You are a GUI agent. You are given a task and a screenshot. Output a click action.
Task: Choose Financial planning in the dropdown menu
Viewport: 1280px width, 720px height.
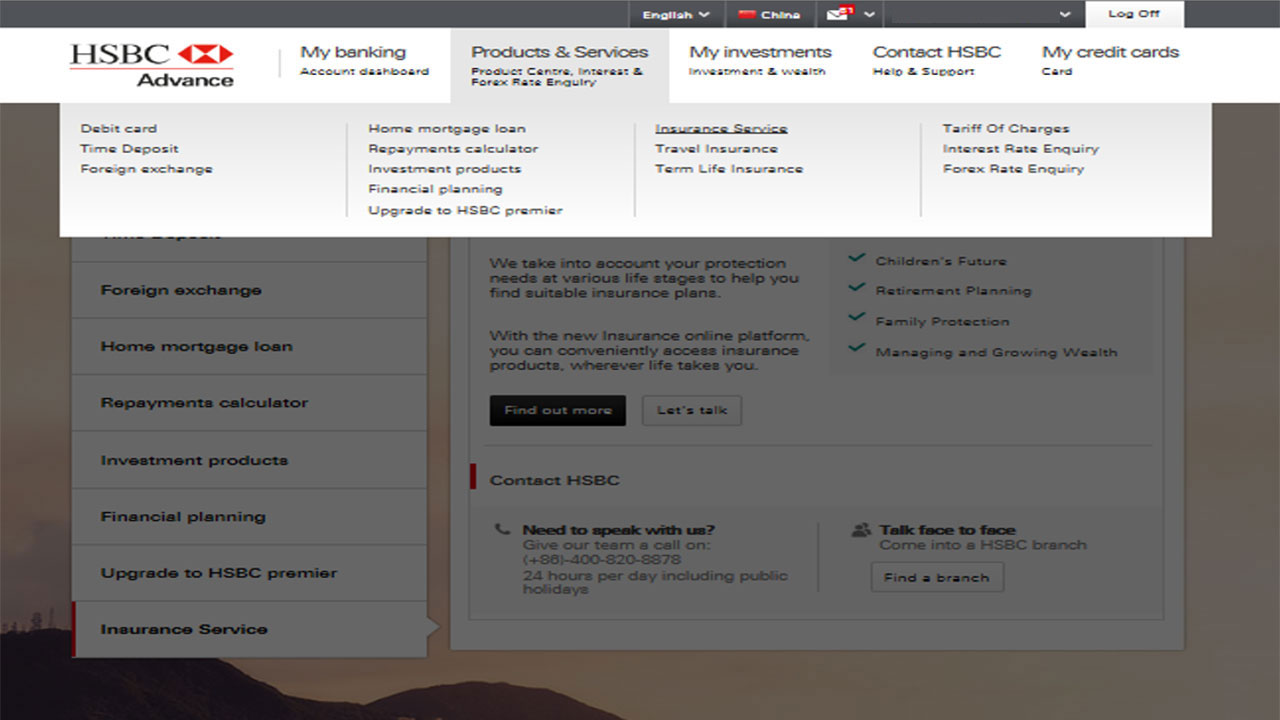[x=435, y=189]
